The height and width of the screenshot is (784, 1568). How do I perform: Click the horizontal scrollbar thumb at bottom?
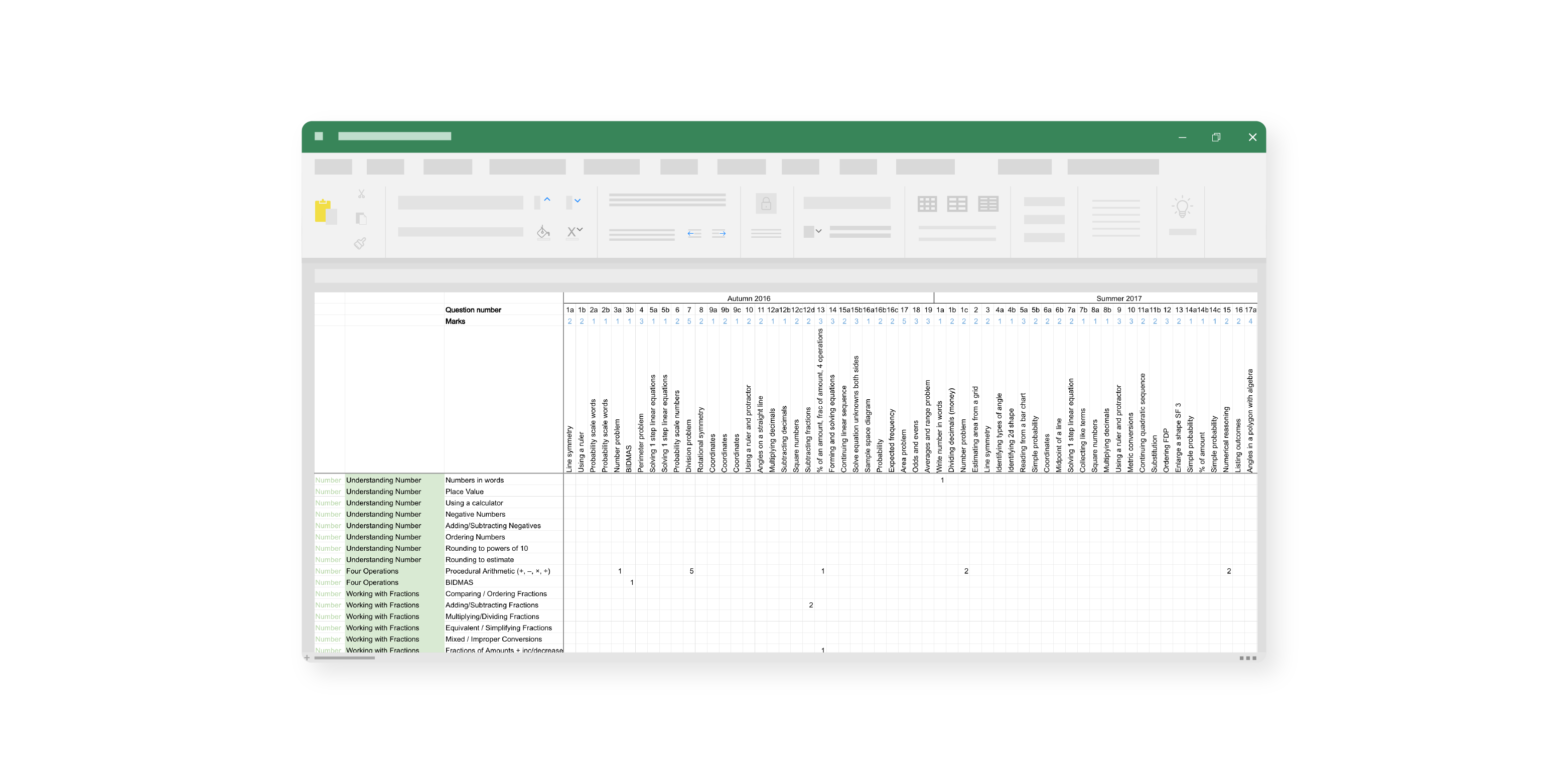345,658
